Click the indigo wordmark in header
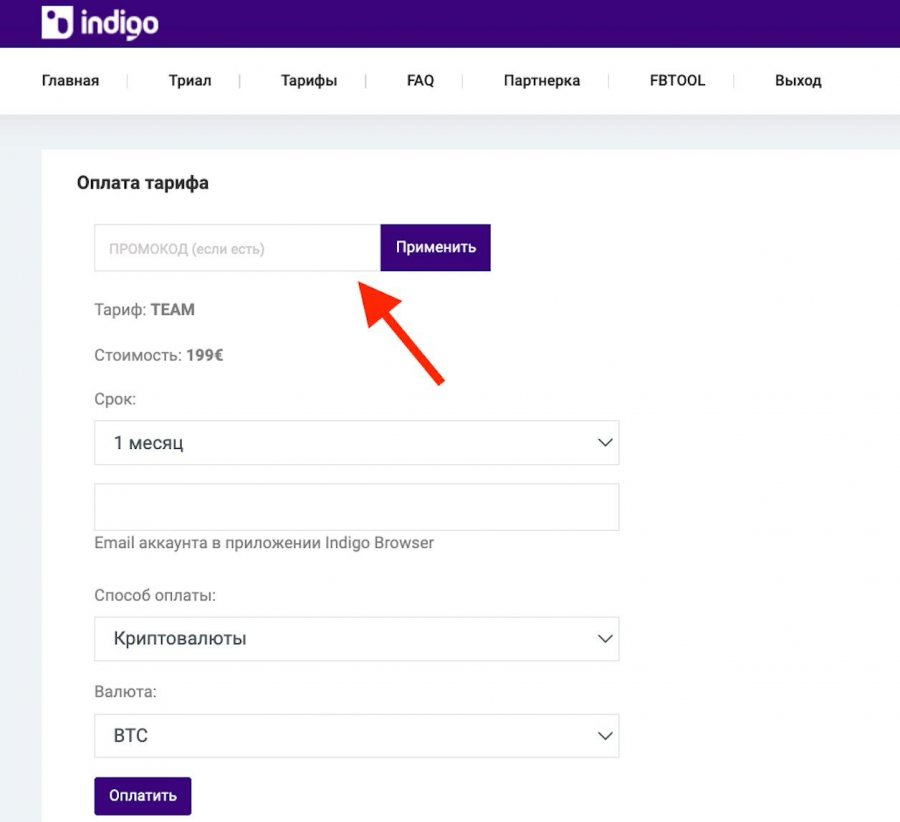 point(119,24)
